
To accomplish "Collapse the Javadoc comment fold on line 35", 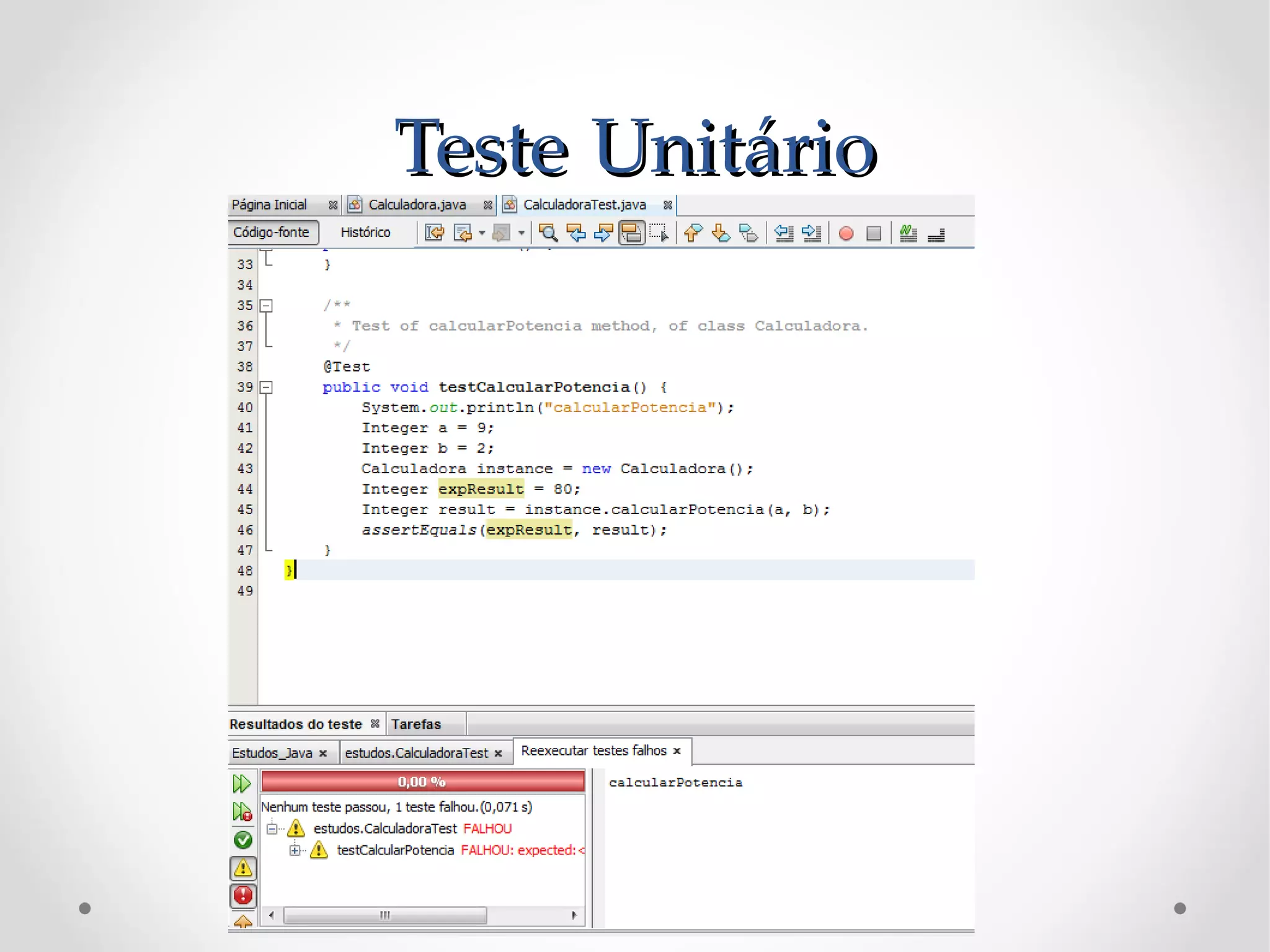I will 266,306.
